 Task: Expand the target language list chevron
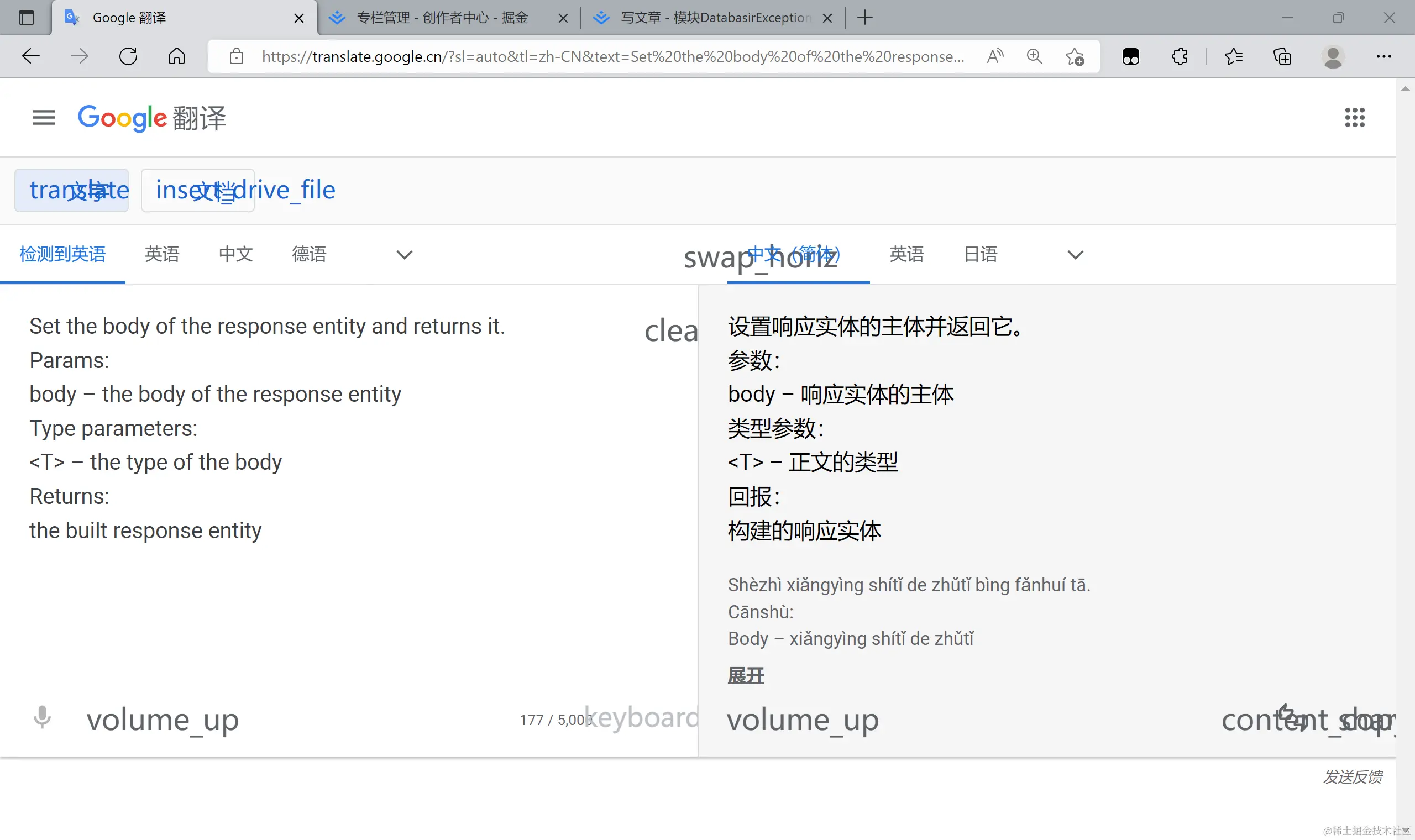1075,255
